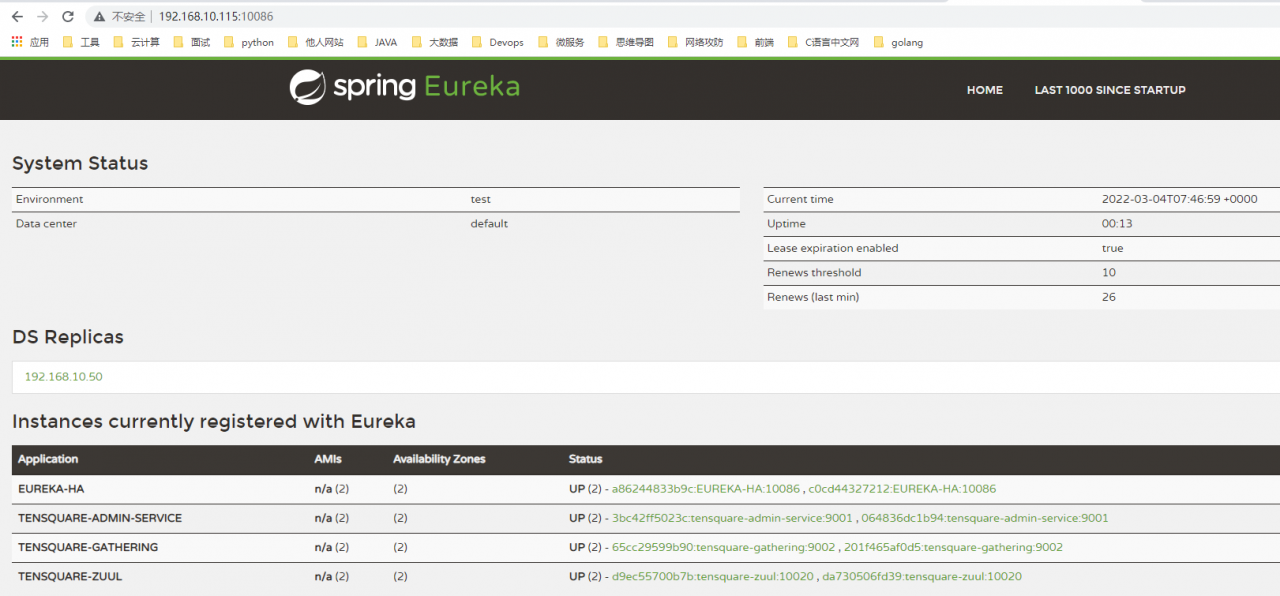
Task: Click the Environment label in System Status
Action: 50,199
